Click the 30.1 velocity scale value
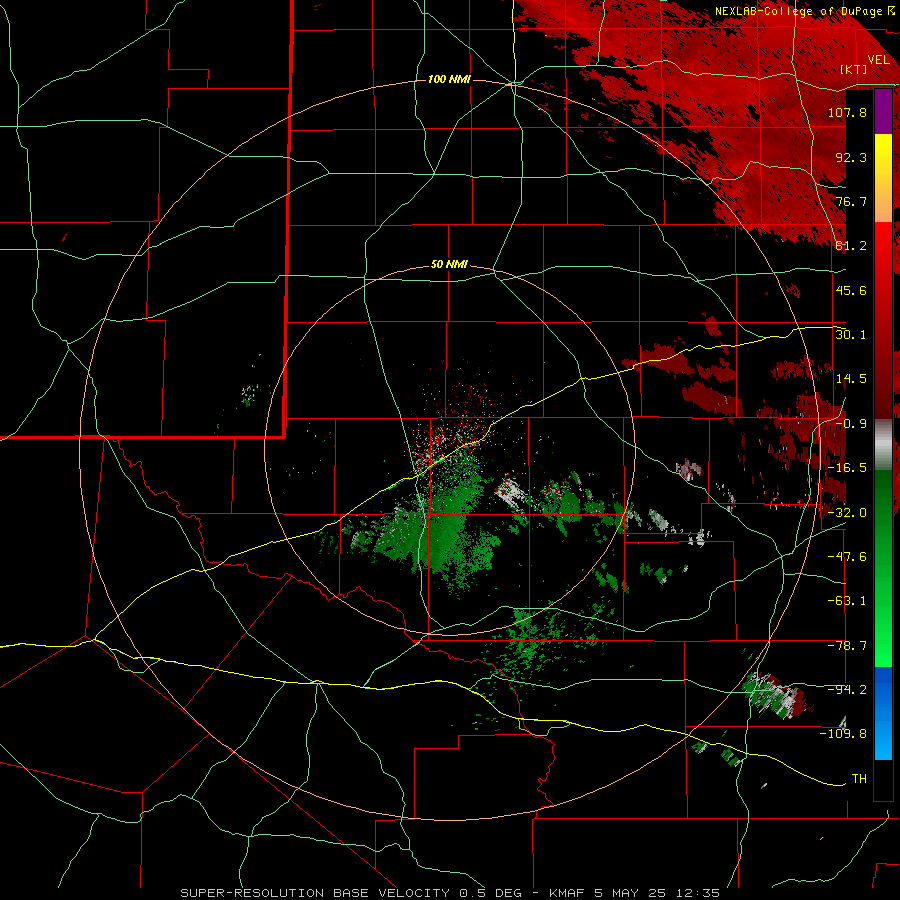Image resolution: width=900 pixels, height=900 pixels. tap(851, 335)
